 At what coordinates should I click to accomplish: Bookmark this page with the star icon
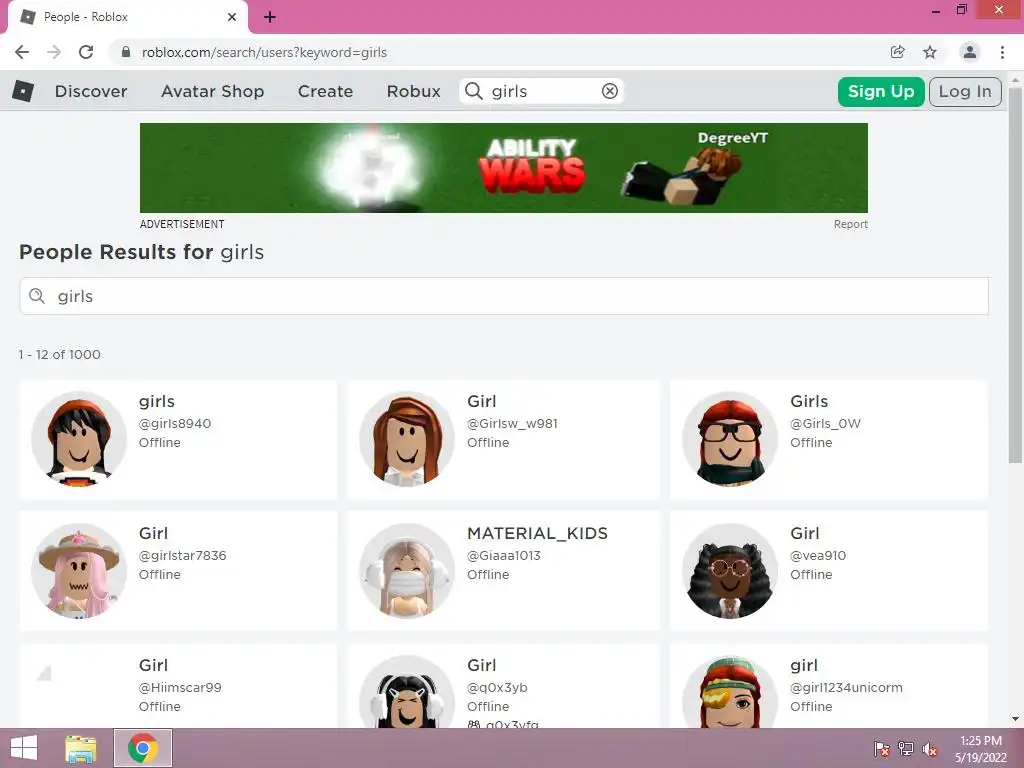[930, 52]
